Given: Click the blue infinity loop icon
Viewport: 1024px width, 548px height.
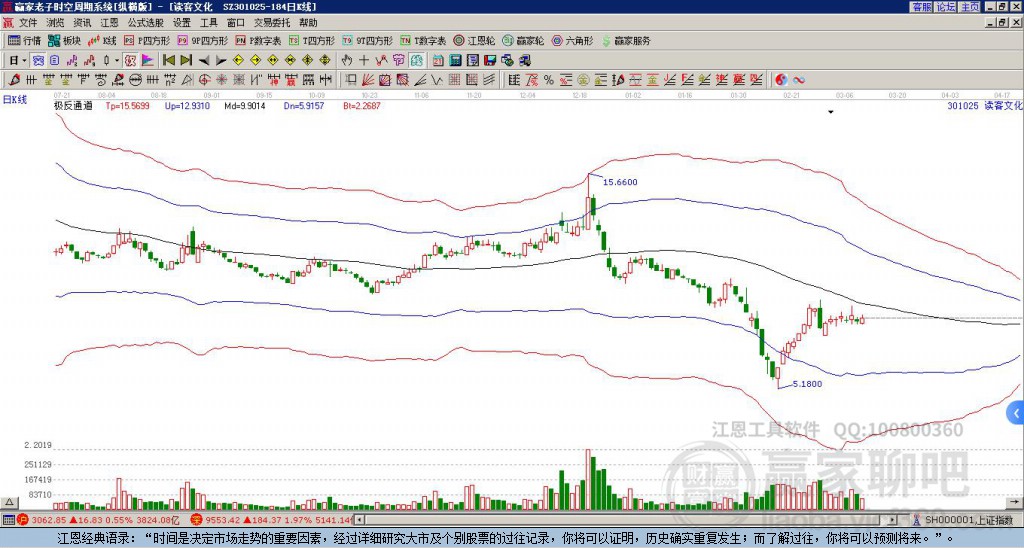Looking at the screenshot, I should click(799, 80).
